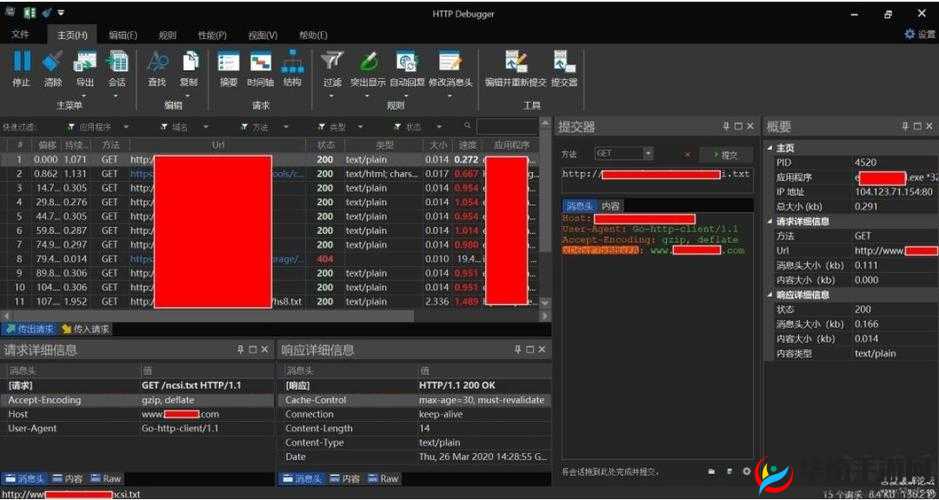Open the GET method combo box in submitter

[x=623, y=154]
